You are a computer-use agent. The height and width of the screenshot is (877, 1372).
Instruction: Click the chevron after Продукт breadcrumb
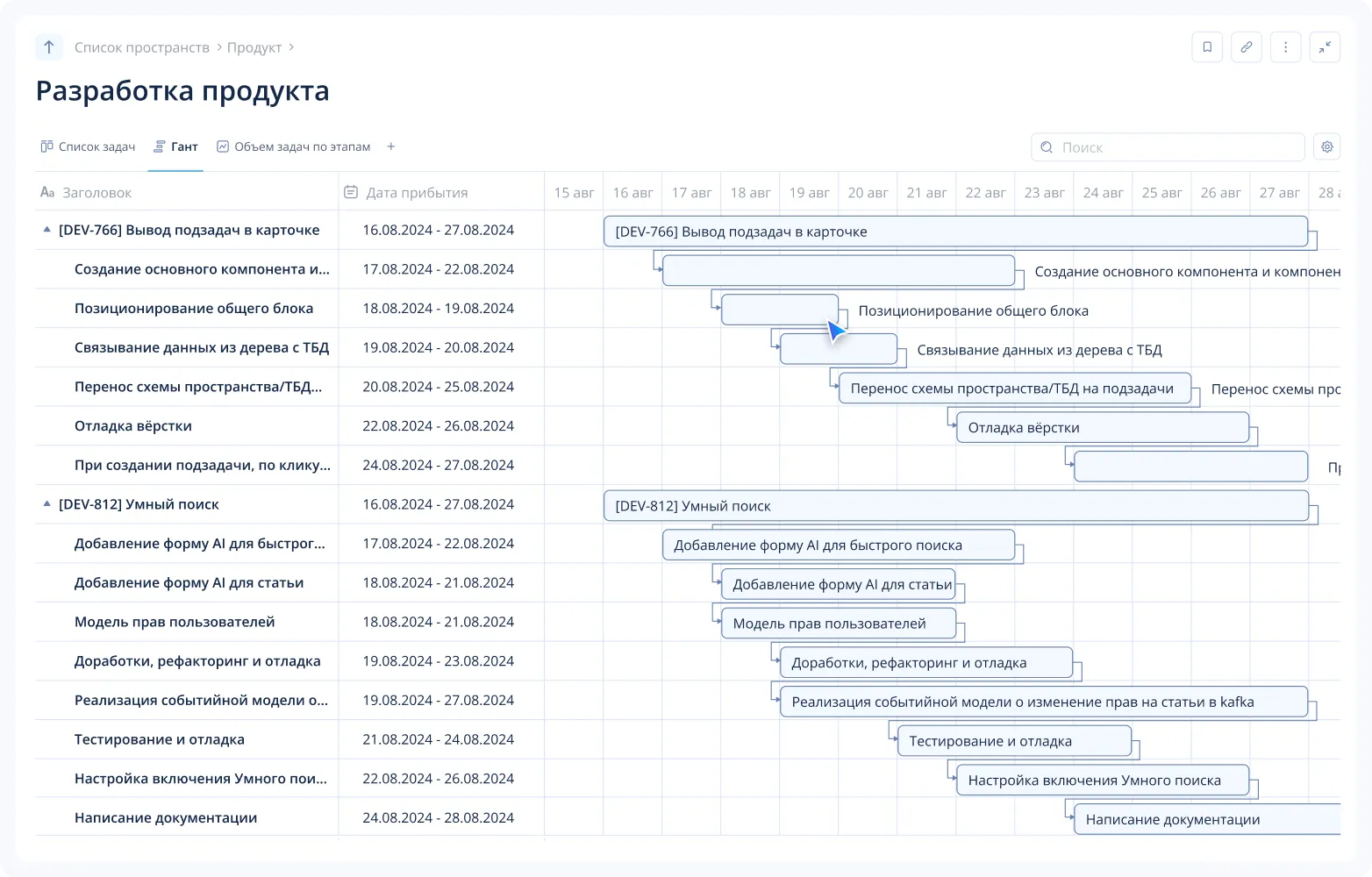(x=291, y=47)
